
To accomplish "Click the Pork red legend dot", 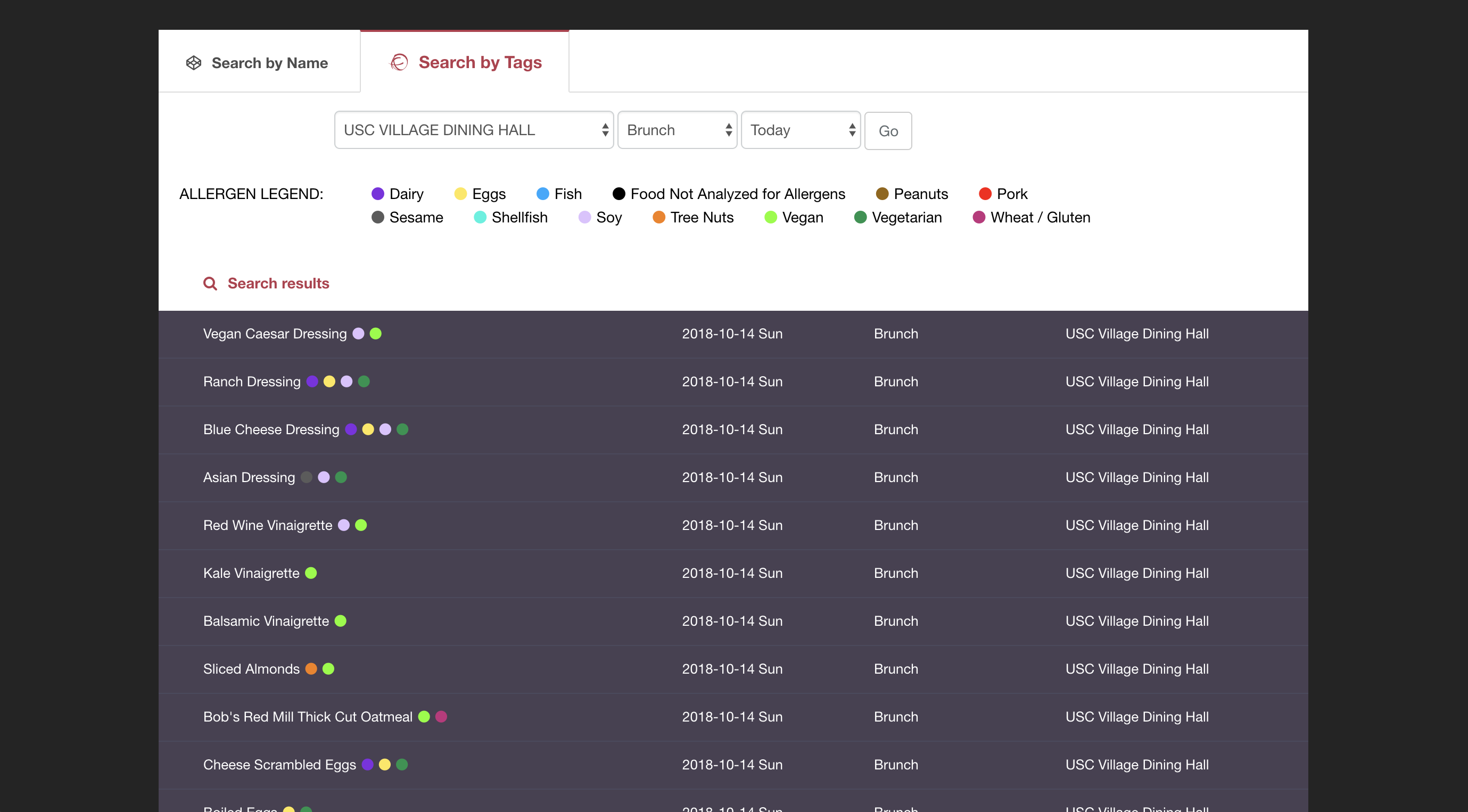I will (985, 194).
